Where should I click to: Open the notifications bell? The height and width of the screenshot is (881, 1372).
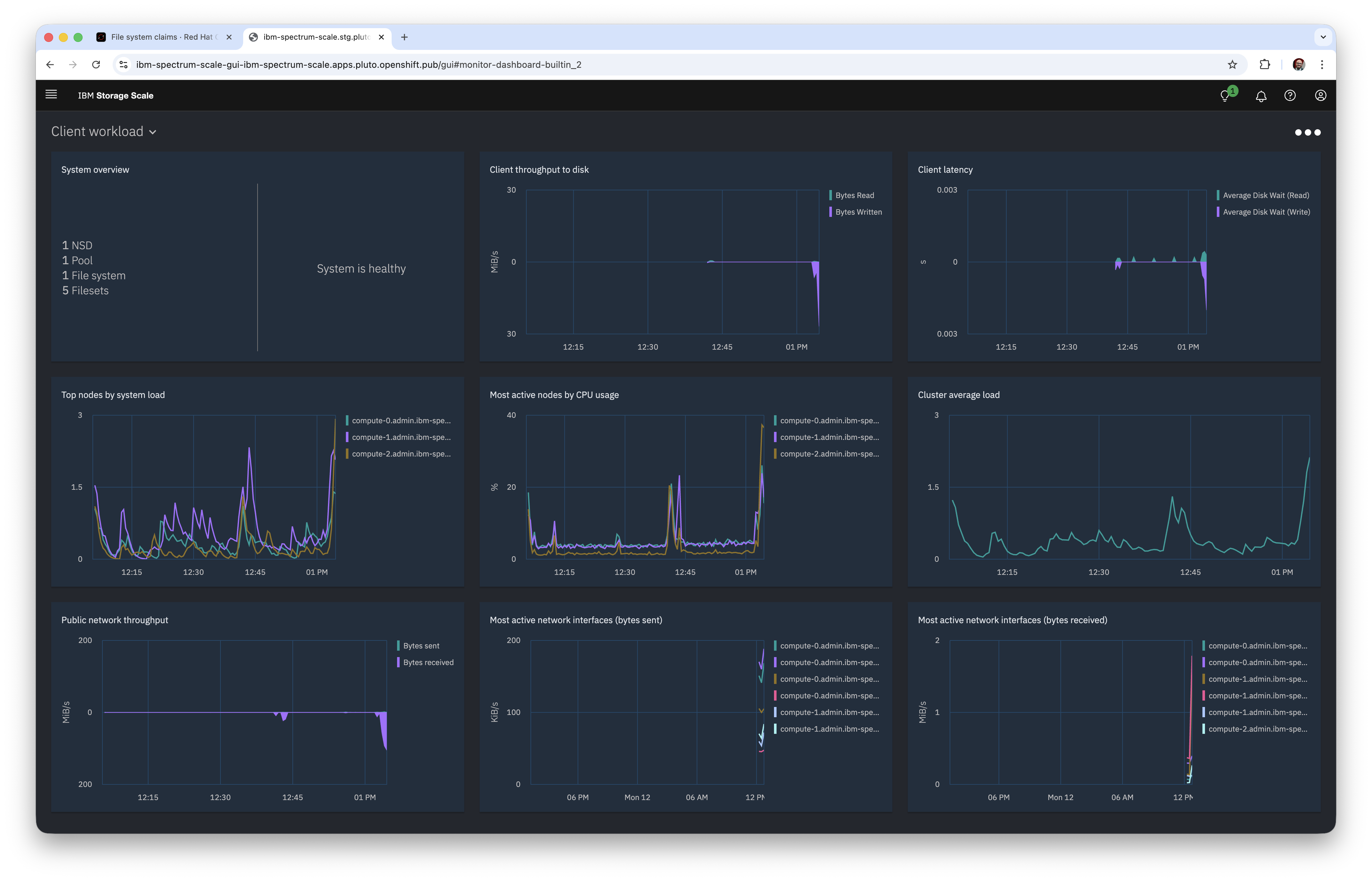point(1261,96)
